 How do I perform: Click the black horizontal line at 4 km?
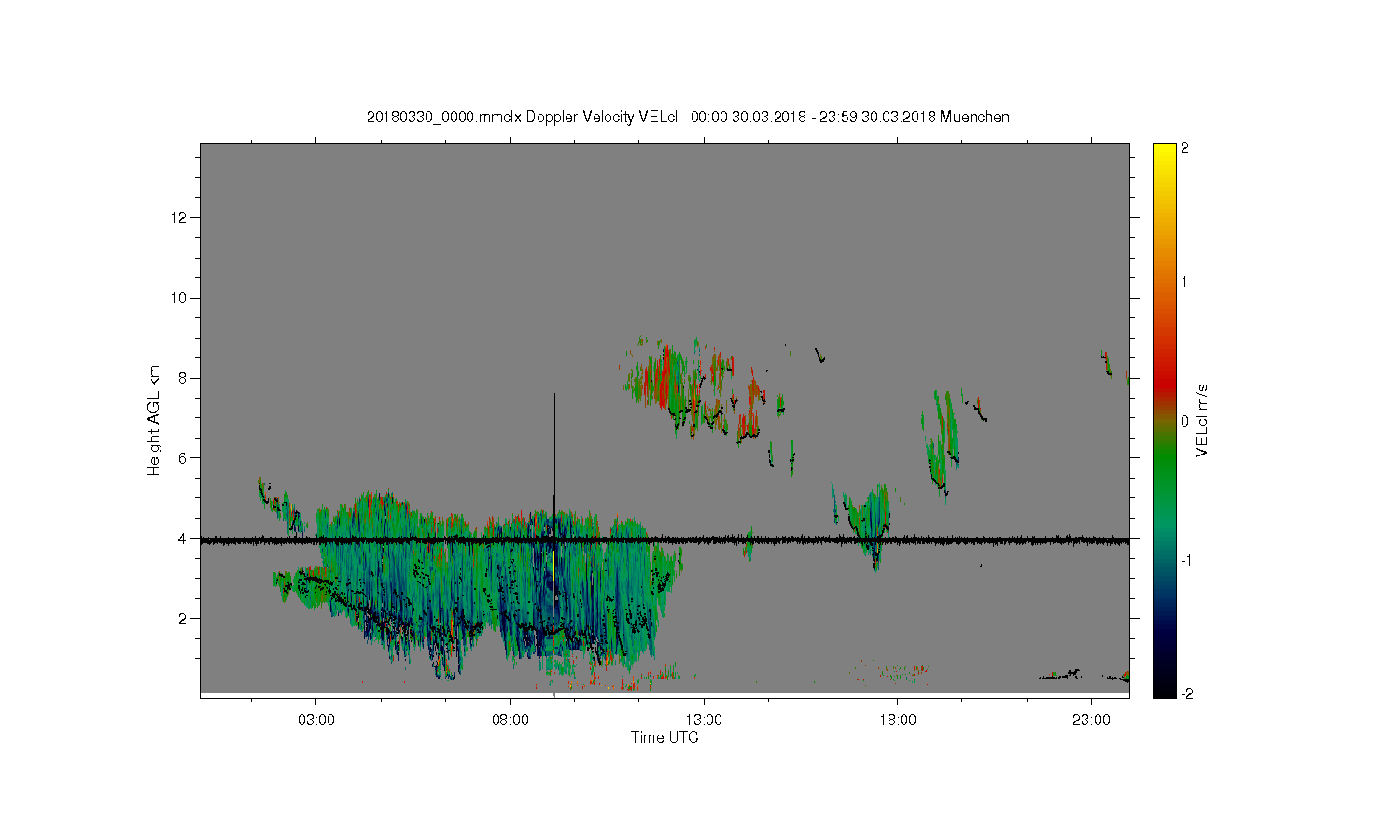[665, 539]
